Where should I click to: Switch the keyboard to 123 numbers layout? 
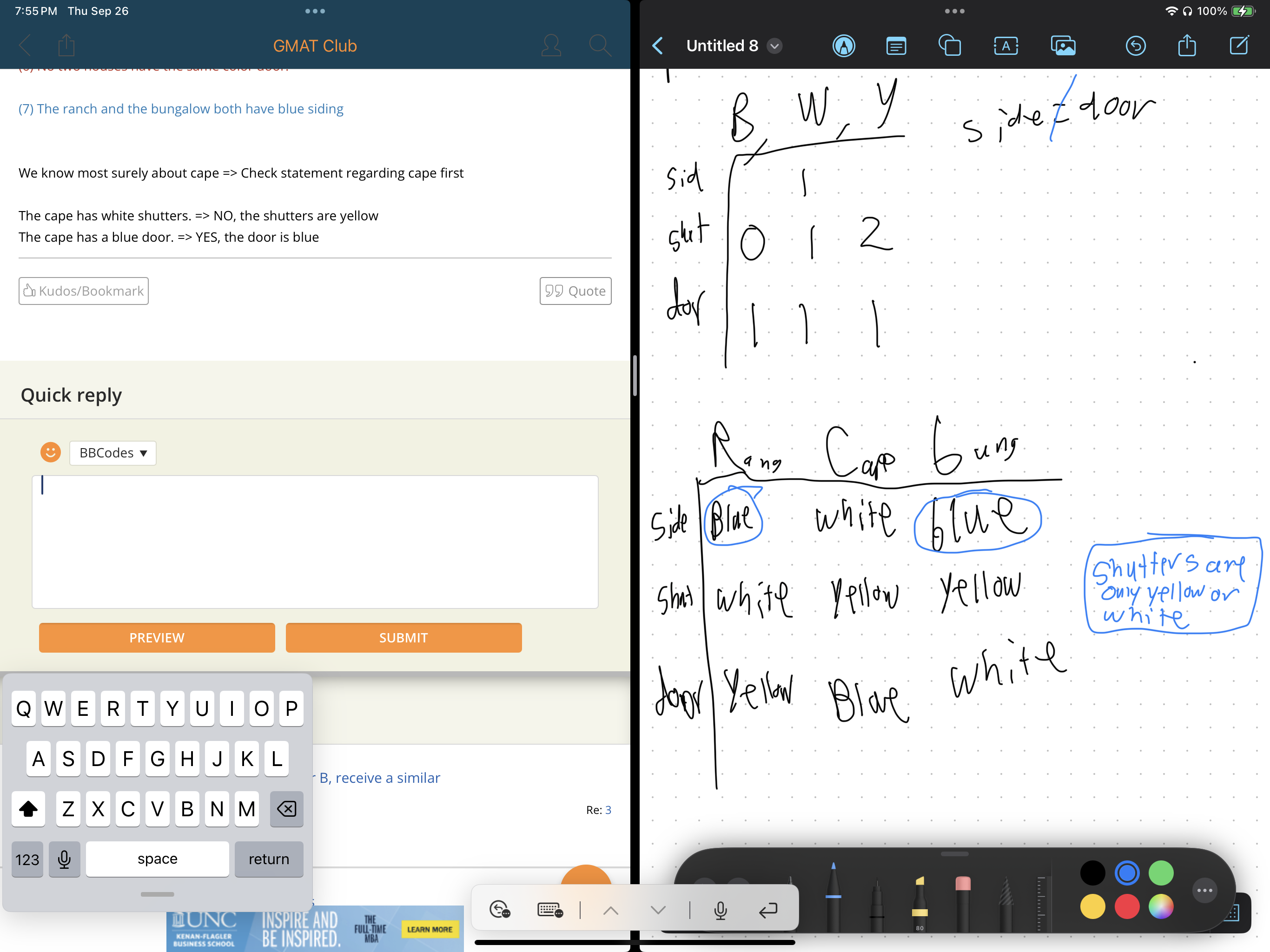coord(27,859)
